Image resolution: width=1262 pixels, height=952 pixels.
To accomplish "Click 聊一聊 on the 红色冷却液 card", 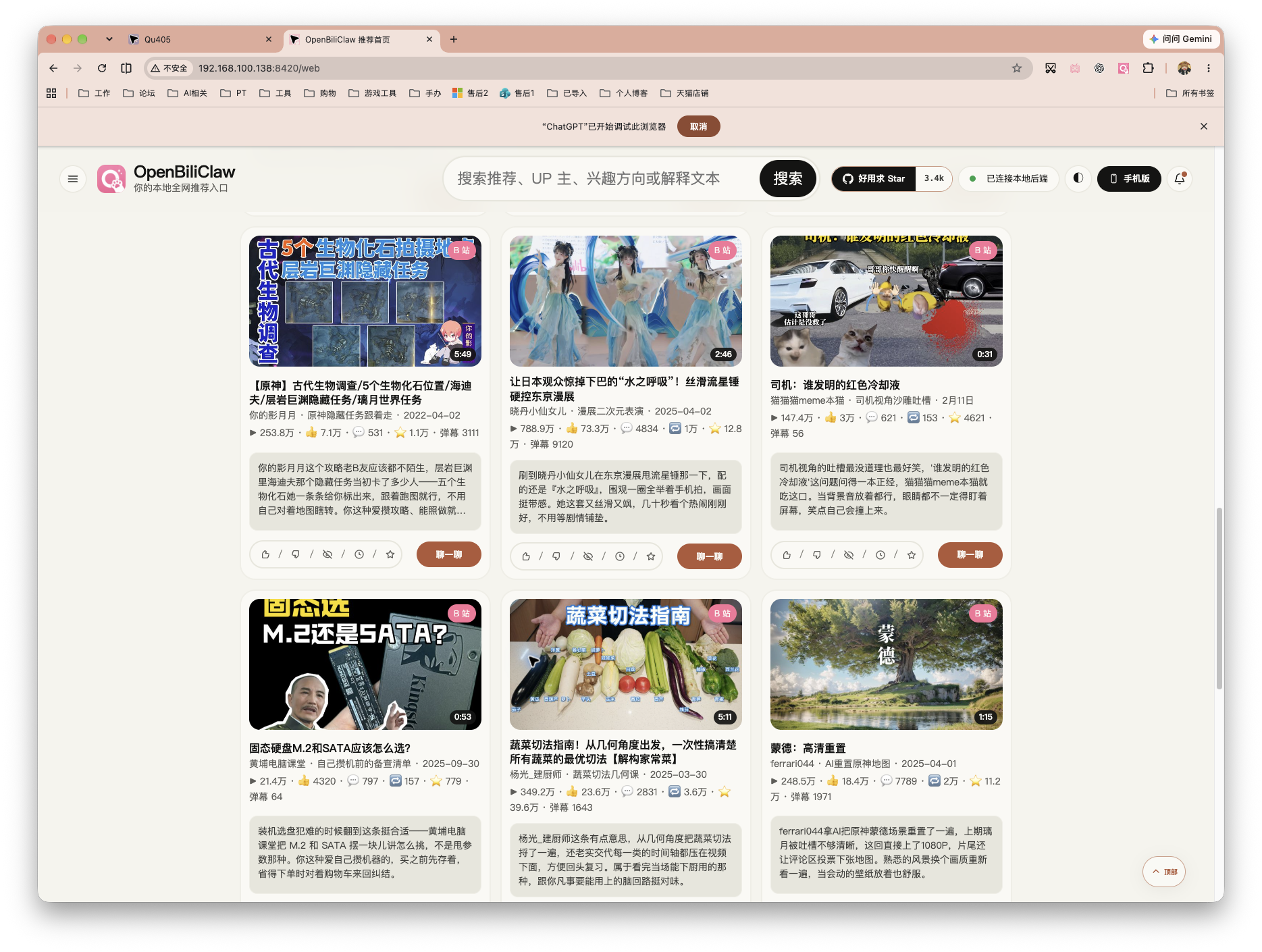I will 970,555.
